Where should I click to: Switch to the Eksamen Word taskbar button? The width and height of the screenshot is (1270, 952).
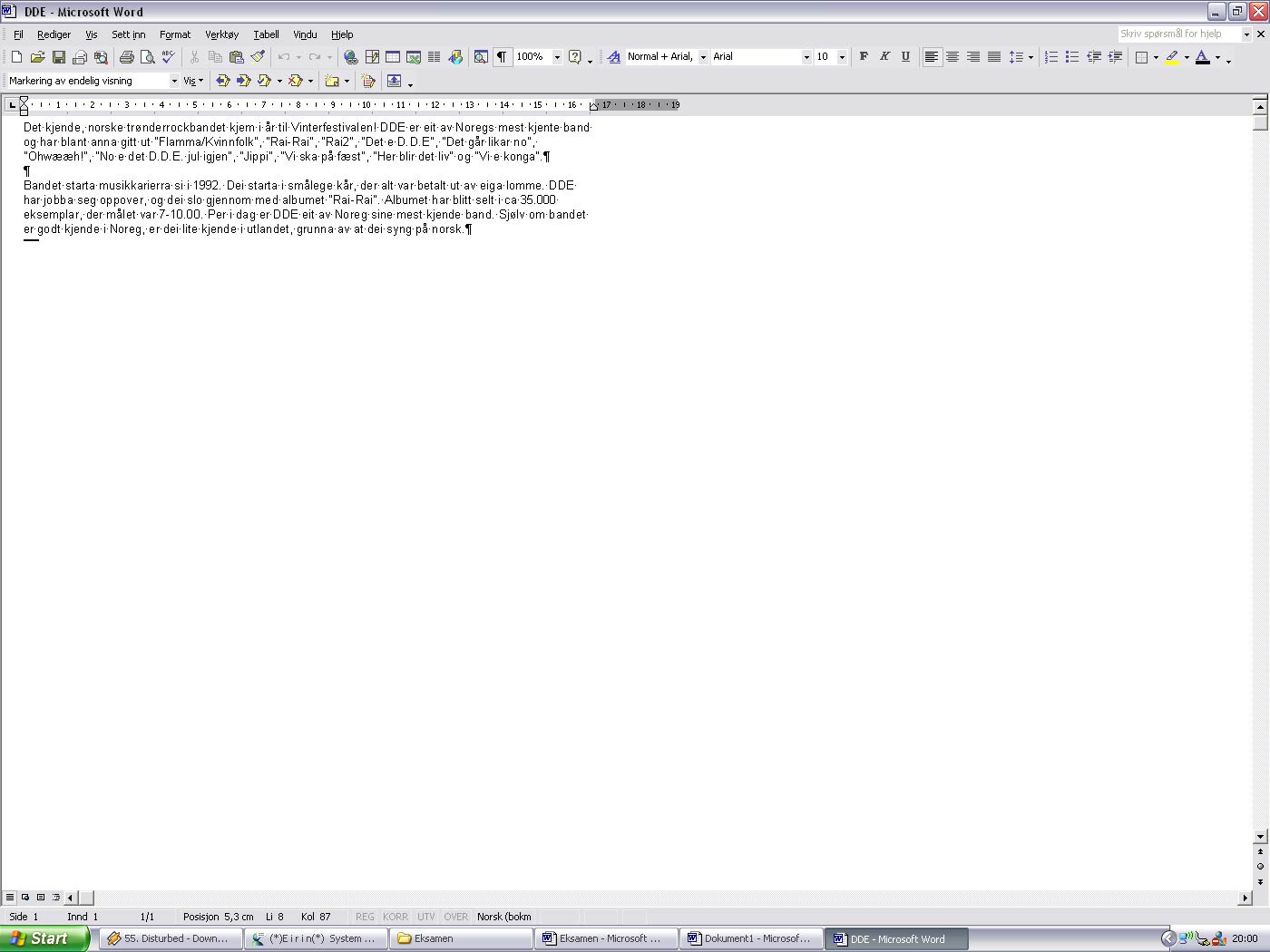coord(607,938)
